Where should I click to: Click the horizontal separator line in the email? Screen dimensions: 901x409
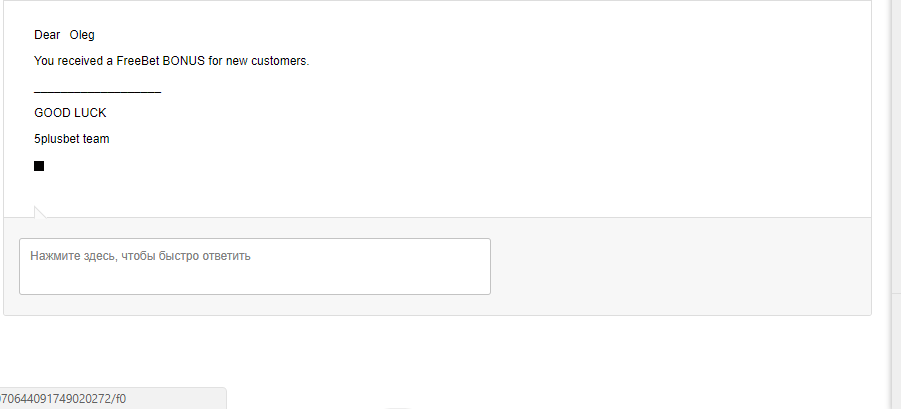tap(97, 92)
